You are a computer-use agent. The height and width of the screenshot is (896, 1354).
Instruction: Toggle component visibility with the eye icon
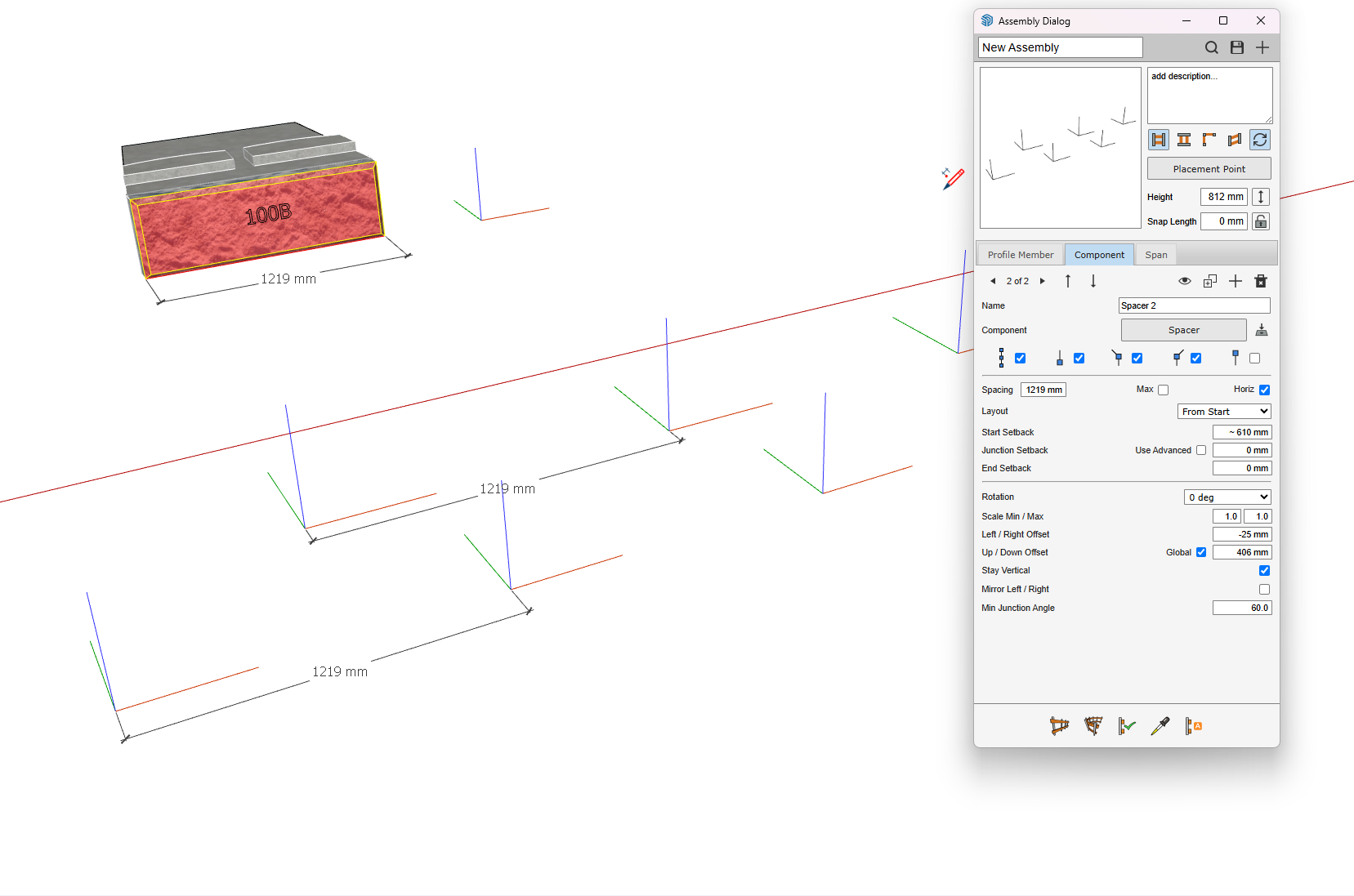tap(1184, 281)
